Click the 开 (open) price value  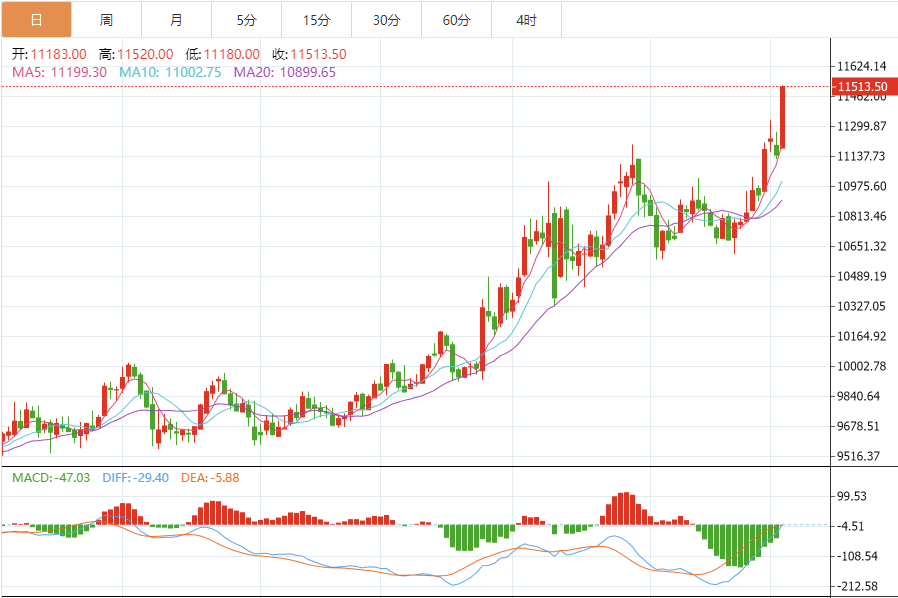[57, 54]
